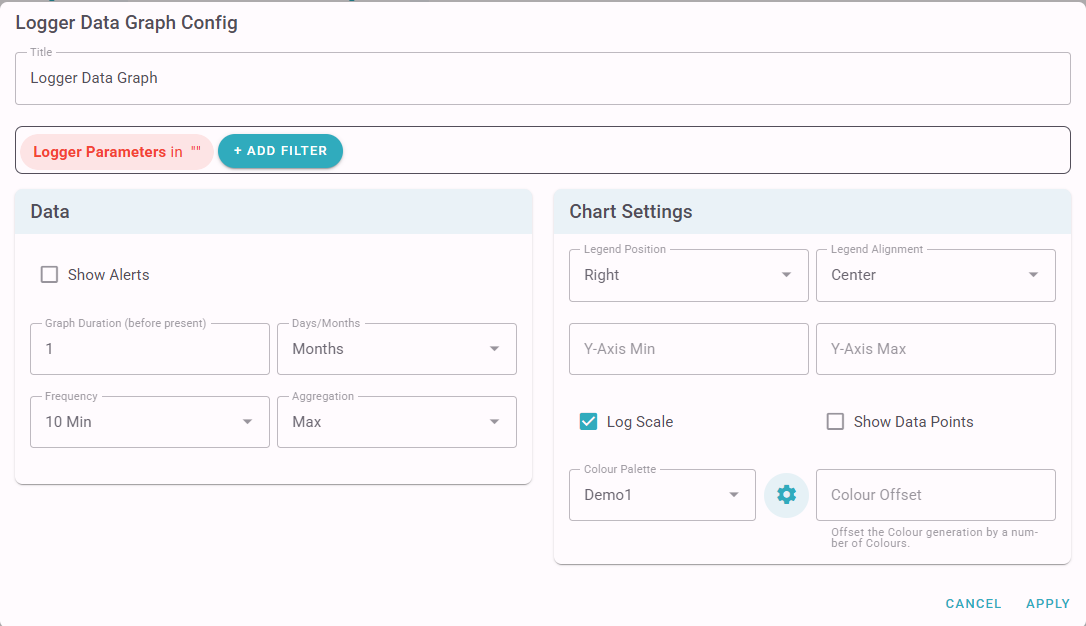
Task: Focus the Title text field
Action: click(542, 78)
